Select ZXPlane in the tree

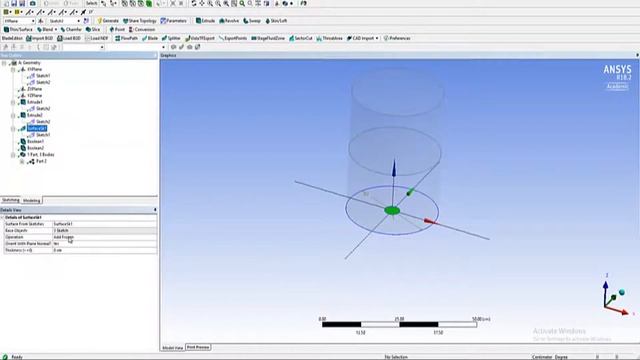pyautogui.click(x=34, y=89)
